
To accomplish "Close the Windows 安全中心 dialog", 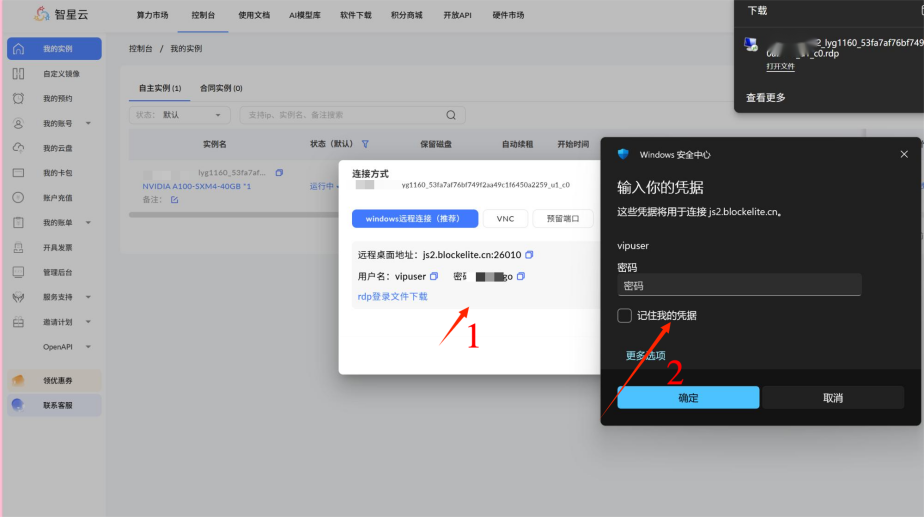I will click(904, 154).
